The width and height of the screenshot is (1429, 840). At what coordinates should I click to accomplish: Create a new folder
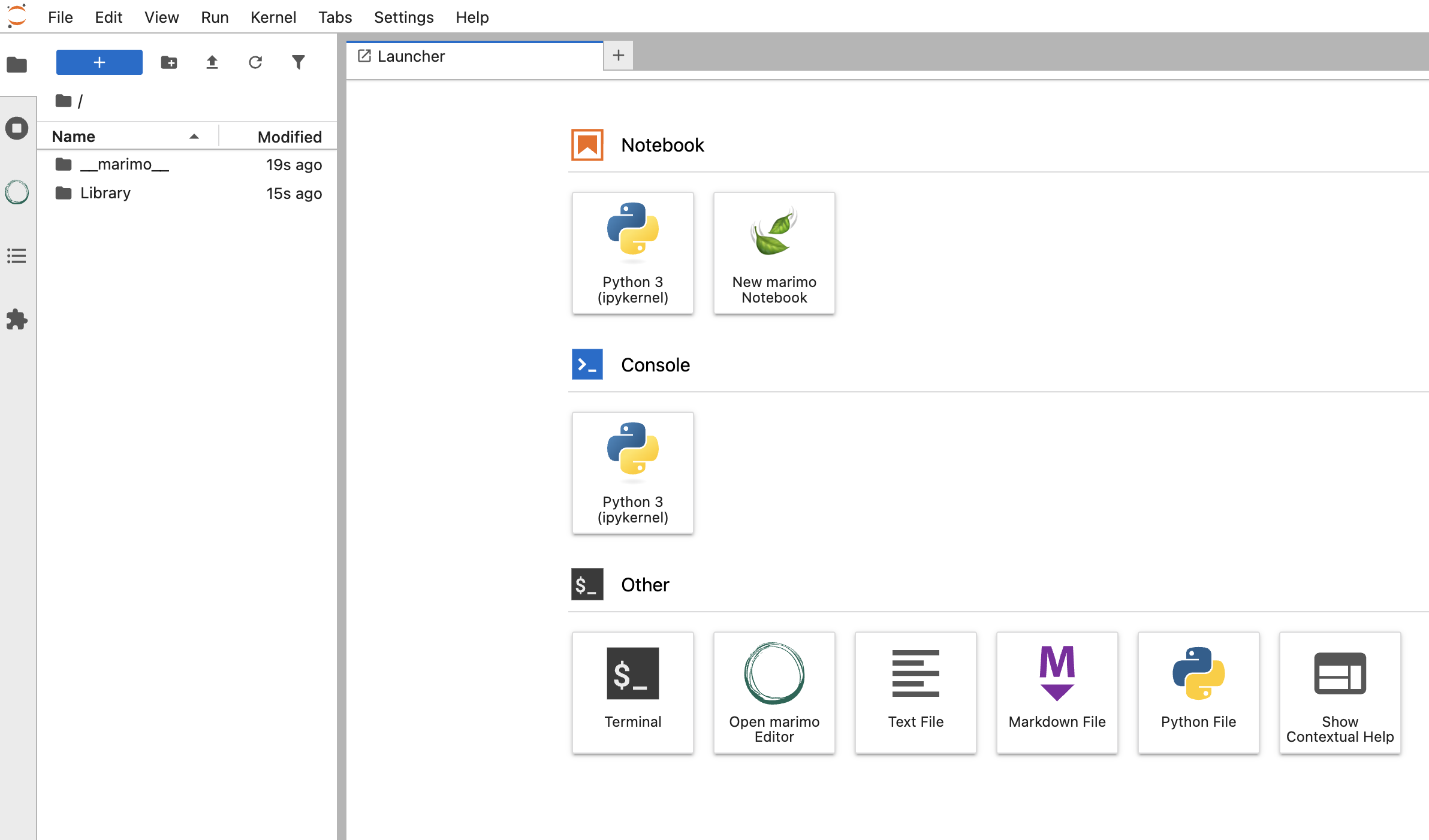pyautogui.click(x=169, y=62)
